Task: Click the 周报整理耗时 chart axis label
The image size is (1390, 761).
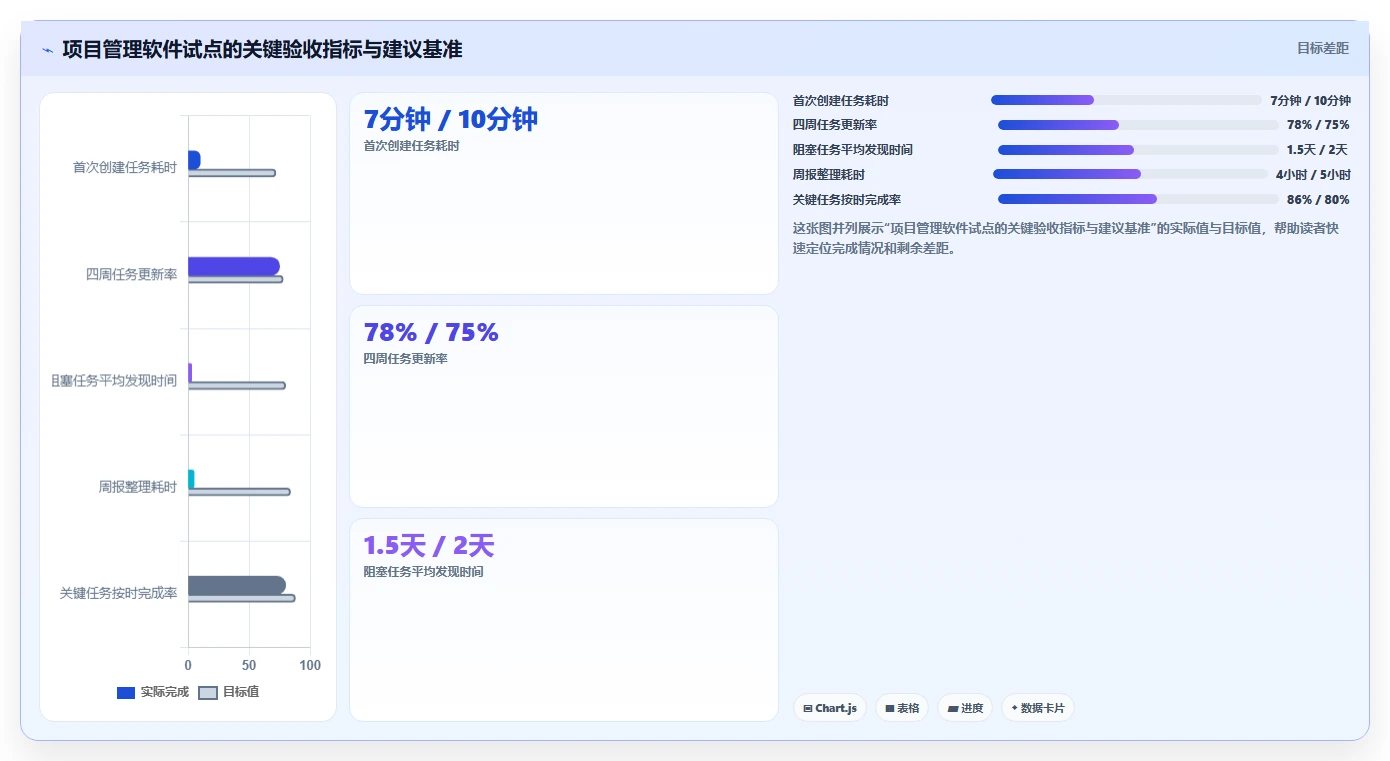Action: (138, 487)
